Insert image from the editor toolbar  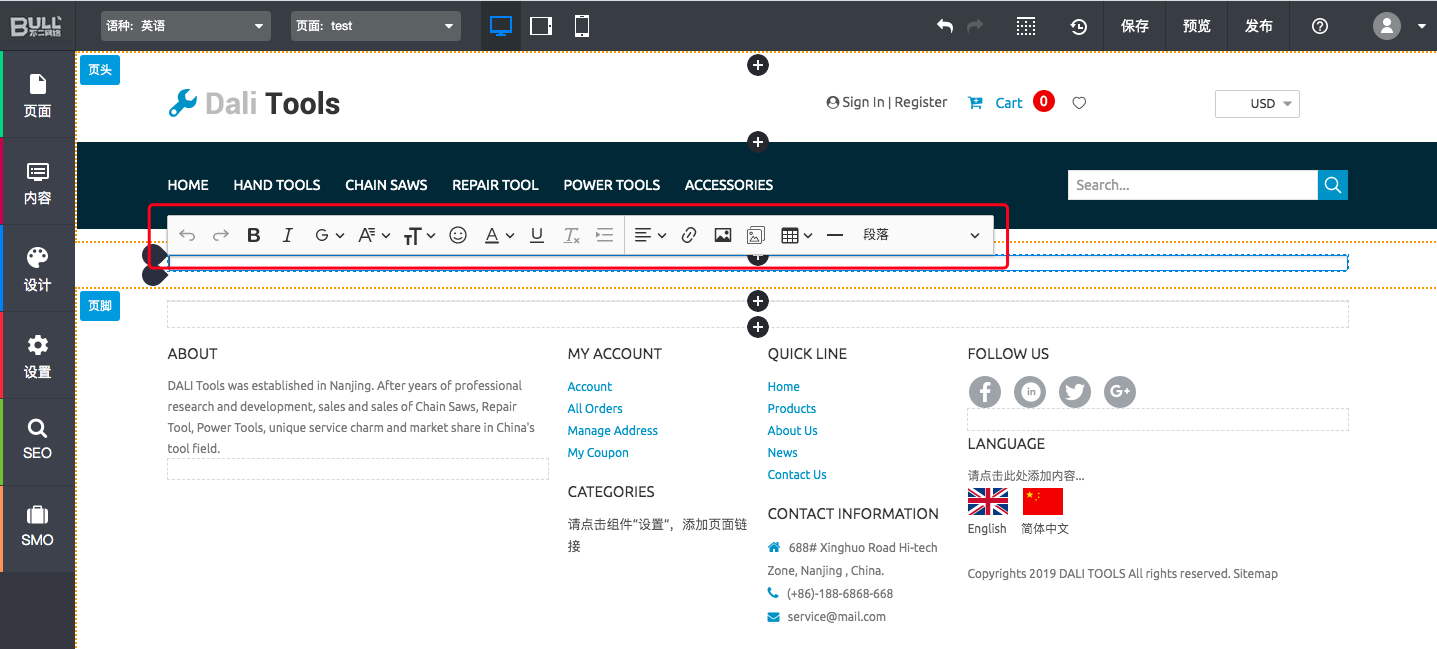tap(723, 235)
